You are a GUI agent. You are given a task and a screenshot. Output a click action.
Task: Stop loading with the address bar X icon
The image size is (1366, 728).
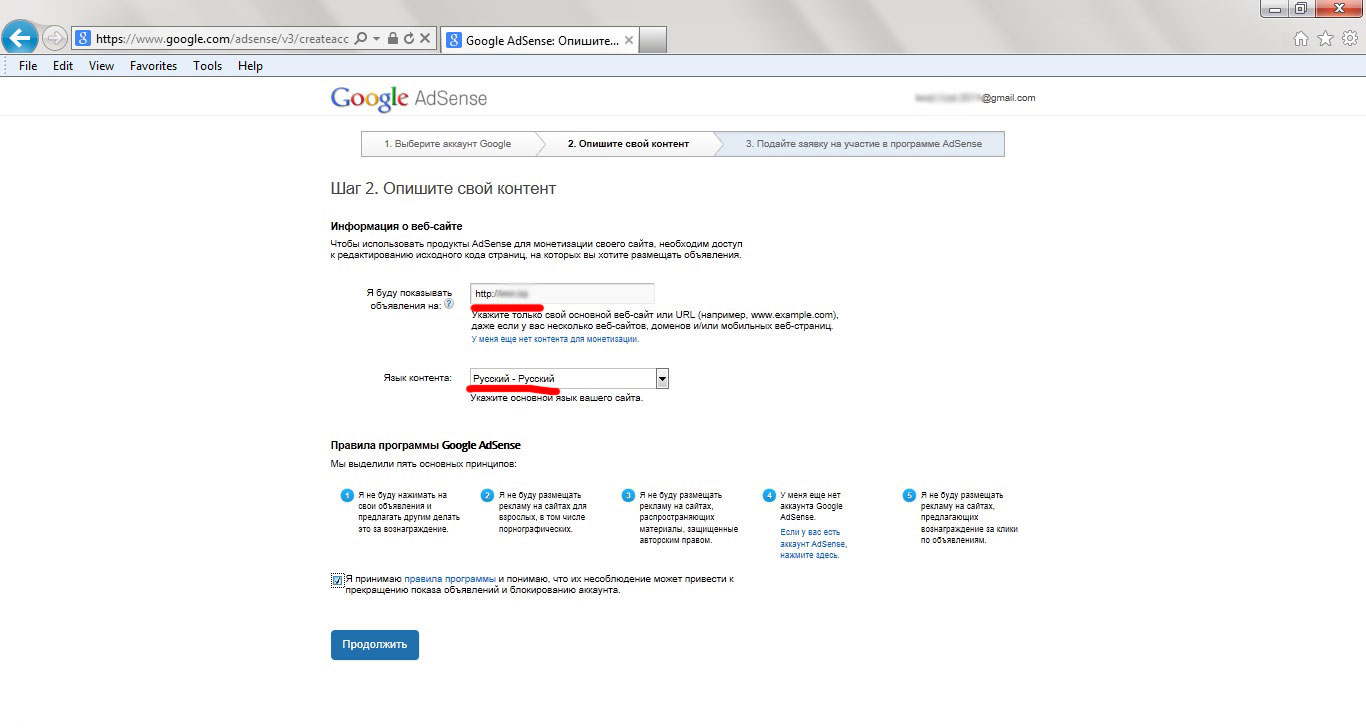pyautogui.click(x=425, y=39)
